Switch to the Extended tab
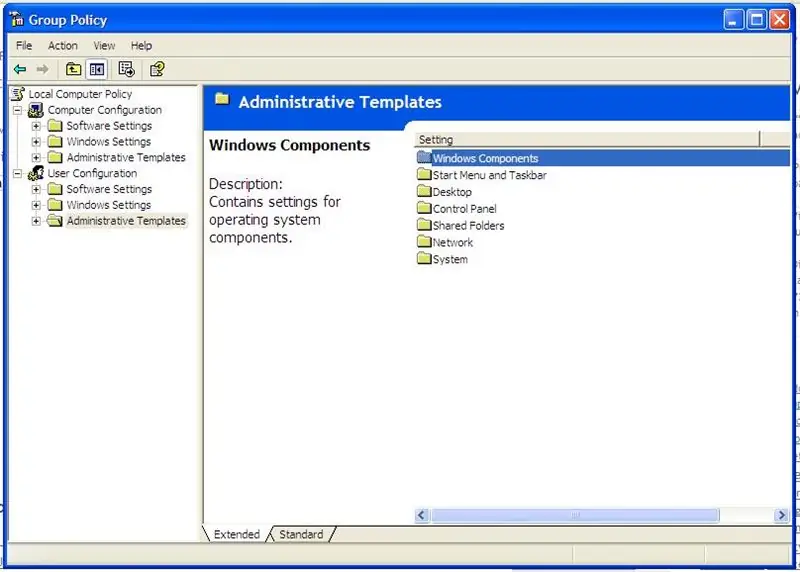 (236, 534)
